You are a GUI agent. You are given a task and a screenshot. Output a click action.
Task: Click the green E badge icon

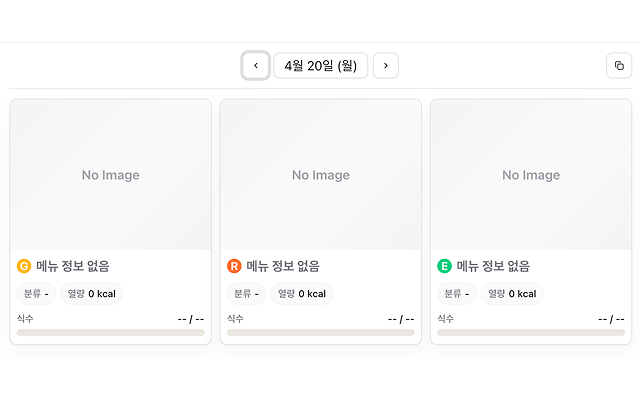(444, 266)
